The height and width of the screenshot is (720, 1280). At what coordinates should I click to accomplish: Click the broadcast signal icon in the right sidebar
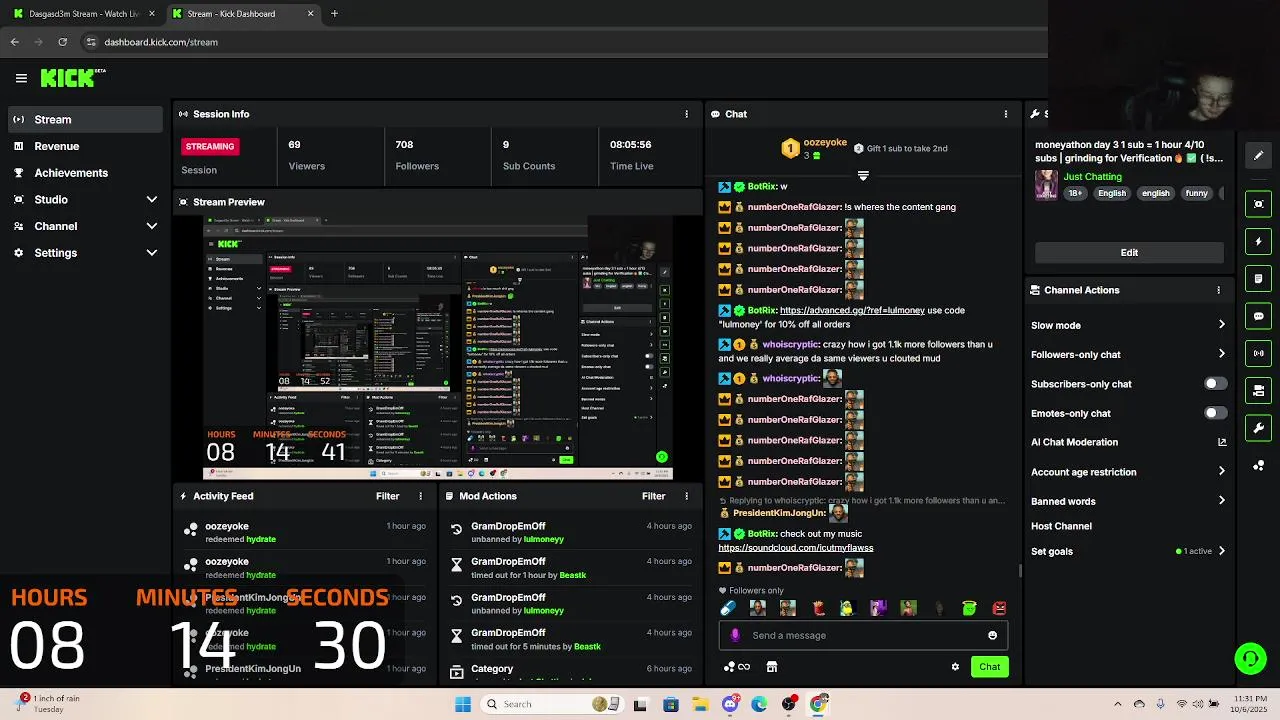pyautogui.click(x=1259, y=353)
